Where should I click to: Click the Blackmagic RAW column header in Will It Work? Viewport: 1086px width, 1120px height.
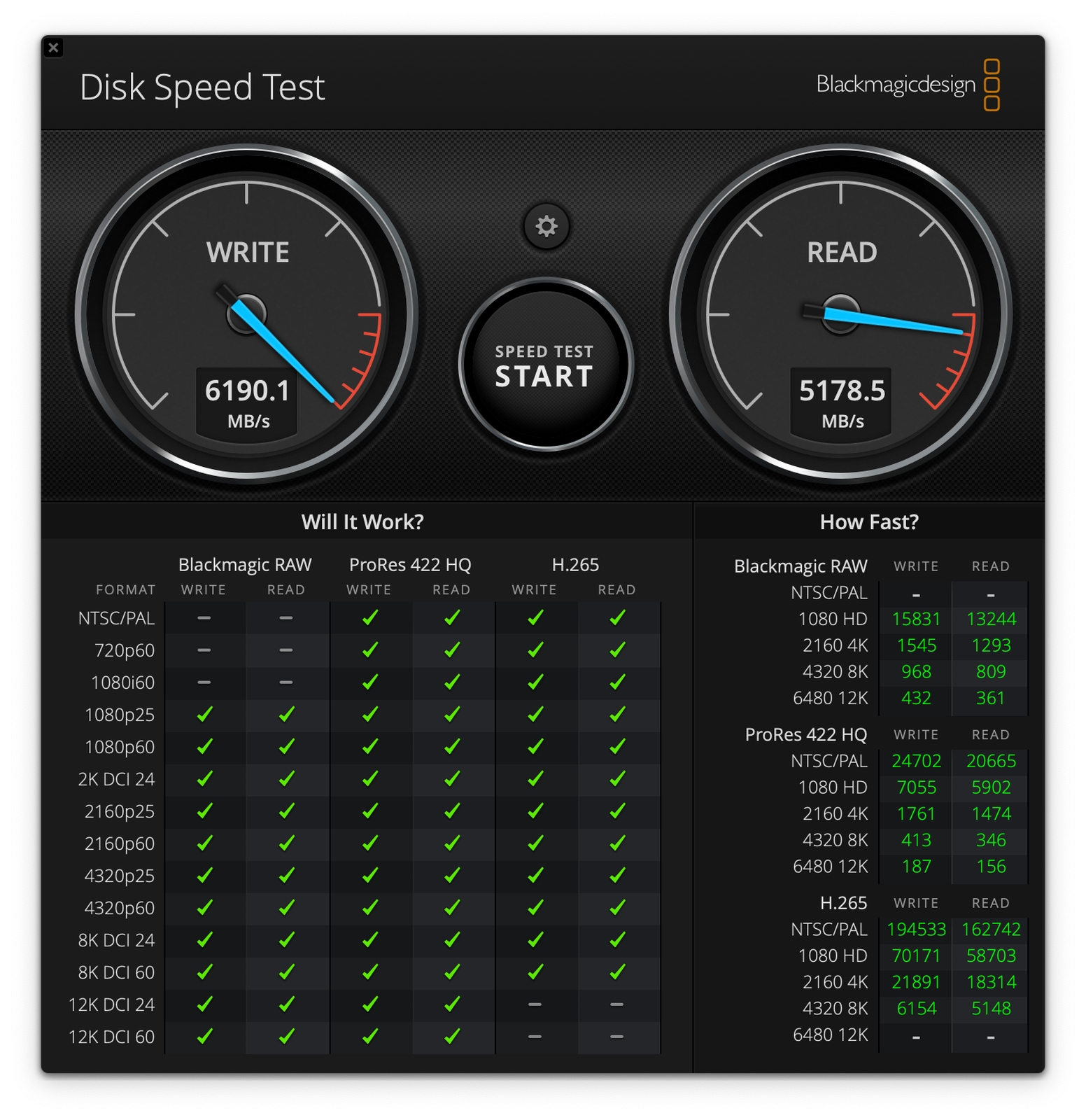pos(245,565)
